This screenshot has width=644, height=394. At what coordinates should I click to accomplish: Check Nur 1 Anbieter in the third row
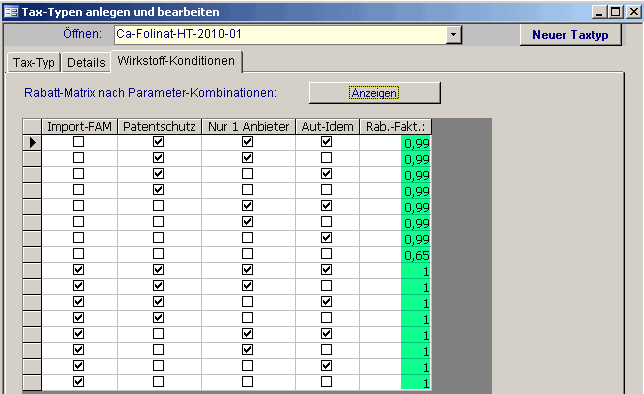point(247,174)
